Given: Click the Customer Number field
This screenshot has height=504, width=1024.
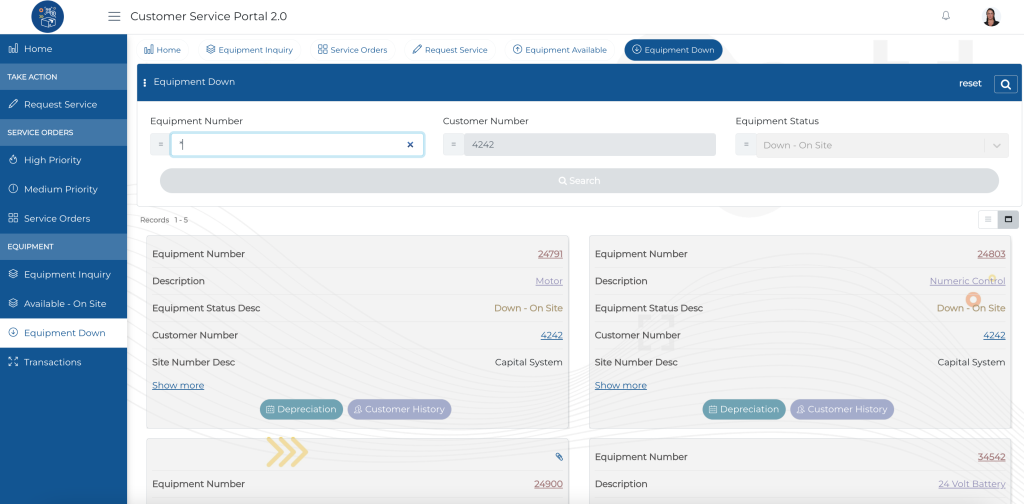Looking at the screenshot, I should point(590,145).
